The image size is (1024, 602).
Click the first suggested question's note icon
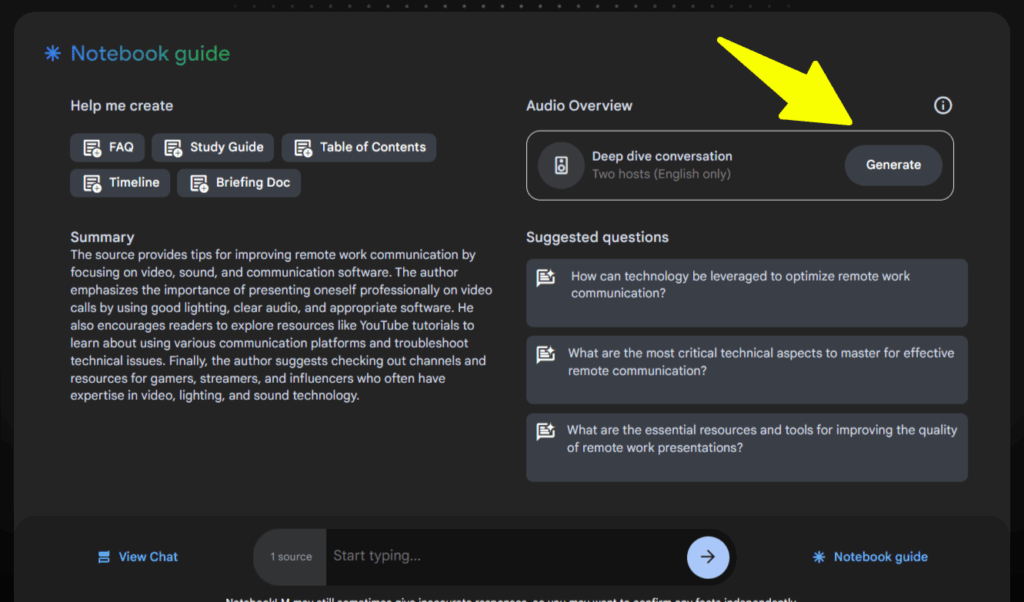tap(546, 277)
